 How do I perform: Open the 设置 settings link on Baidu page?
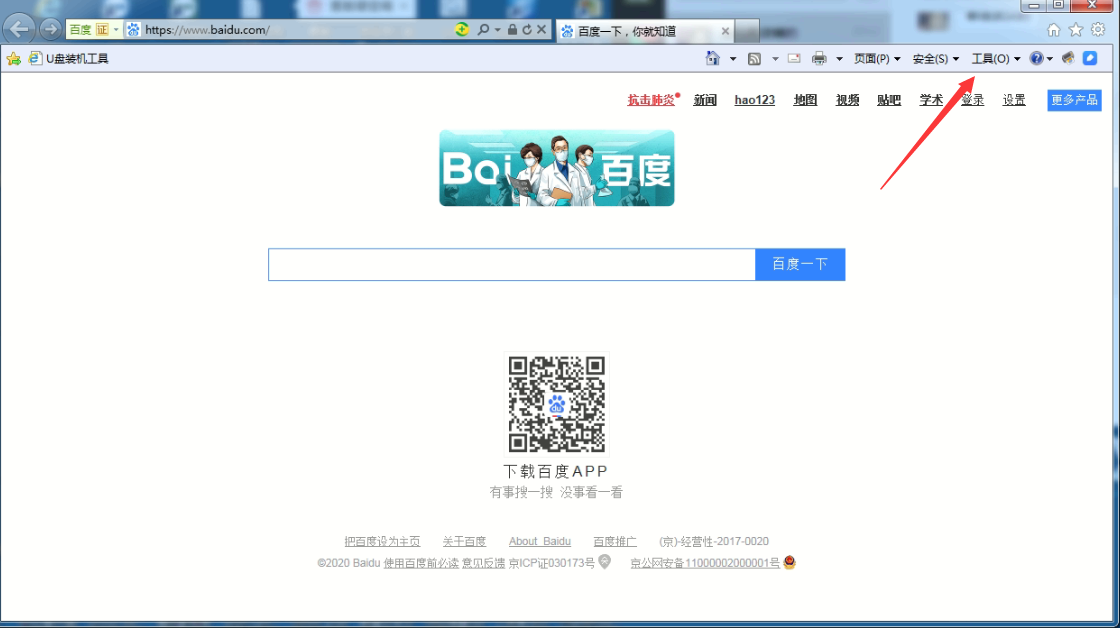click(x=1014, y=100)
